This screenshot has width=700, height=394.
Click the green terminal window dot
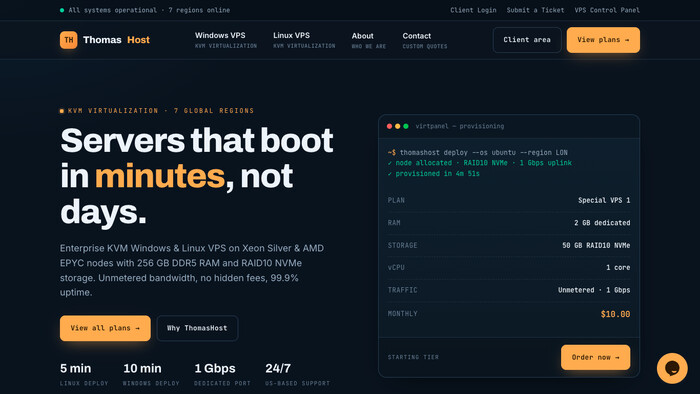click(x=406, y=126)
